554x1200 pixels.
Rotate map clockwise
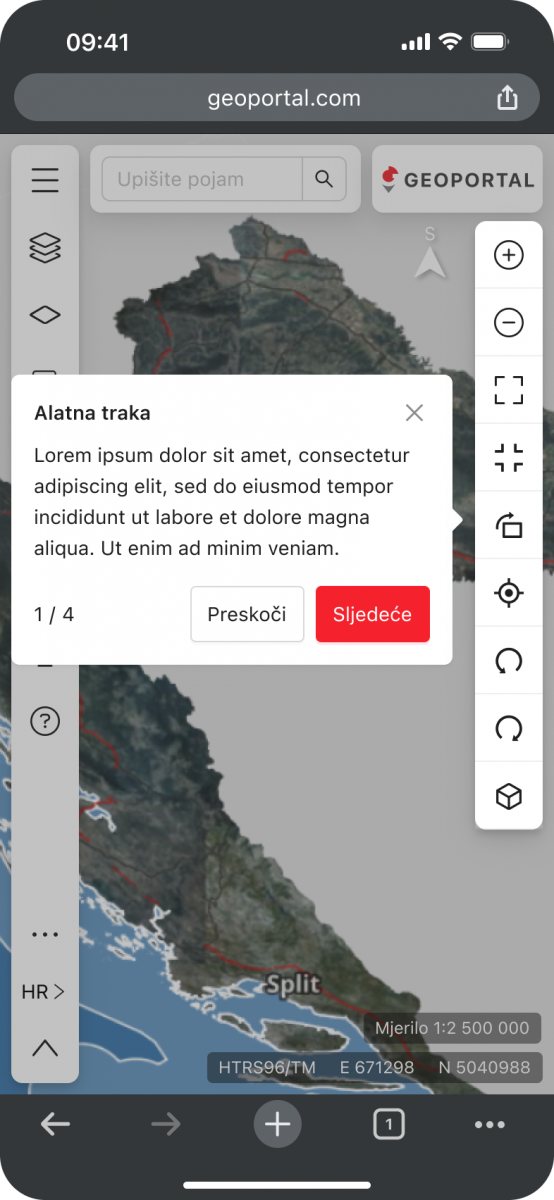coord(509,729)
